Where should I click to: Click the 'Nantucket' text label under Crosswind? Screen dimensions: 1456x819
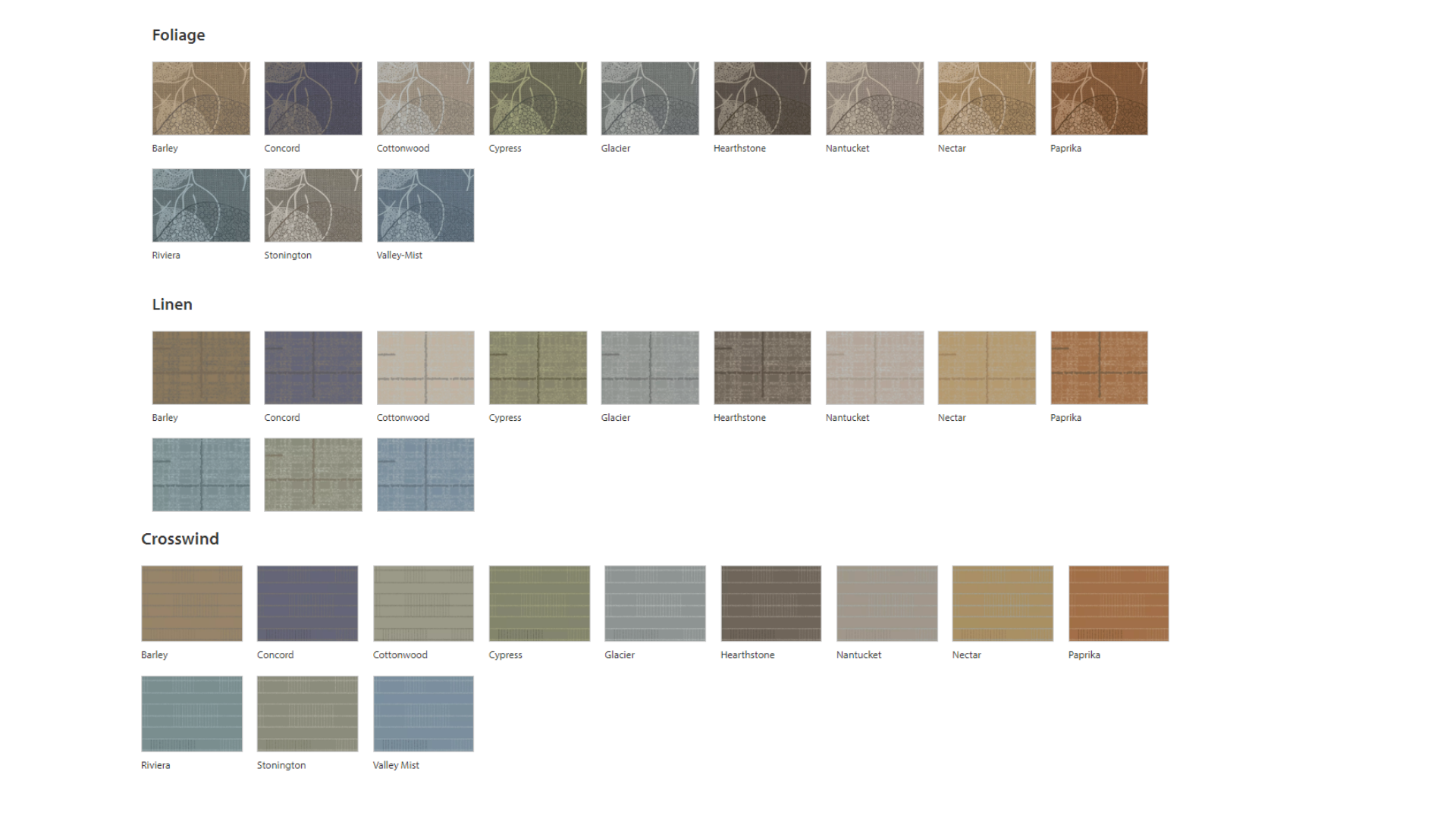pos(858,655)
